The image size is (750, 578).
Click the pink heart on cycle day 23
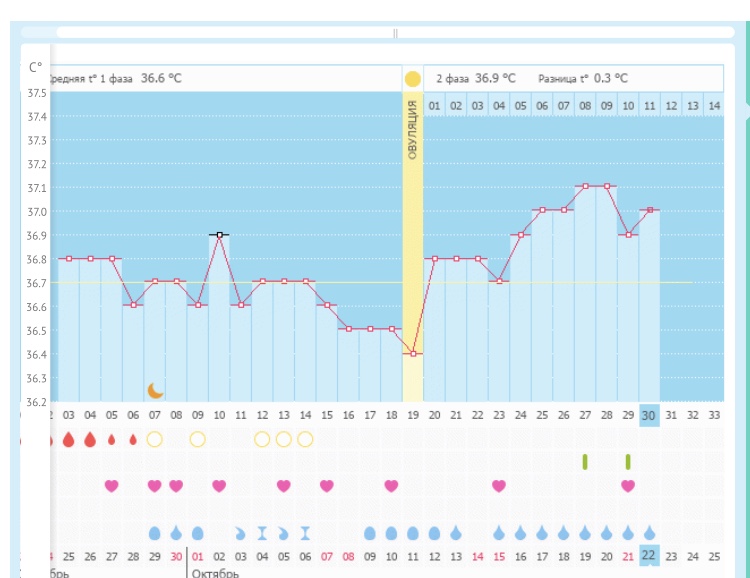coord(499,486)
